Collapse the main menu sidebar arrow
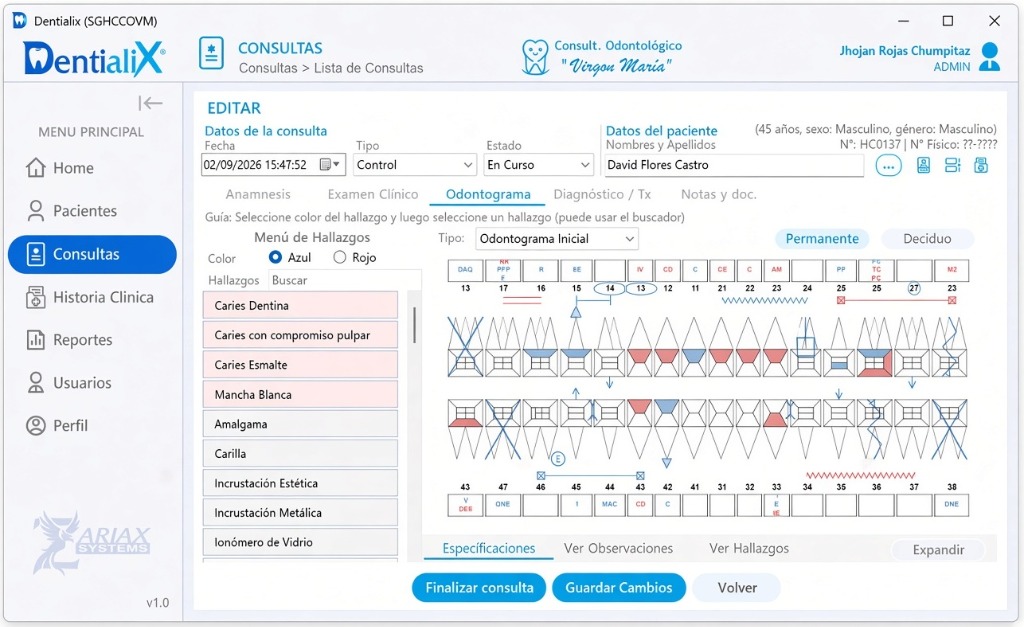This screenshot has width=1024, height=627. point(150,103)
